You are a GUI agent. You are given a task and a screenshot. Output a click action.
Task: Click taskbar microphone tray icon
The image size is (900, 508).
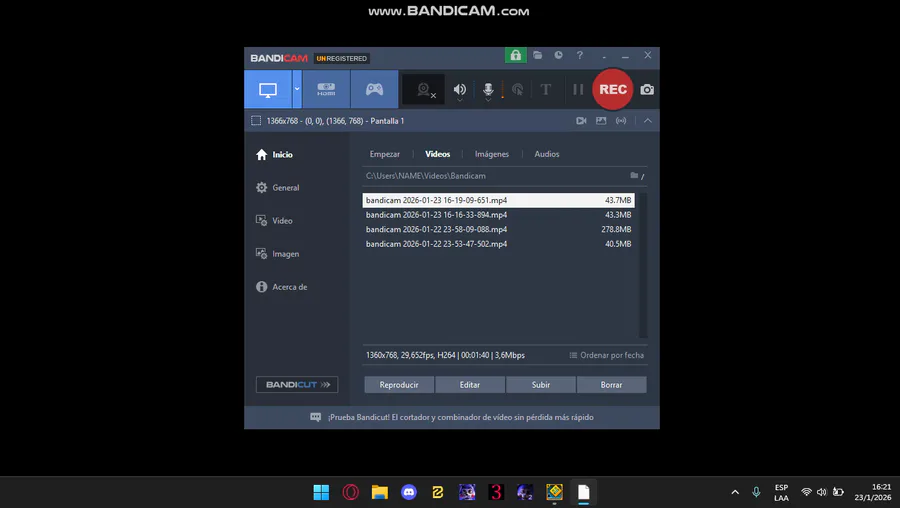pos(756,492)
